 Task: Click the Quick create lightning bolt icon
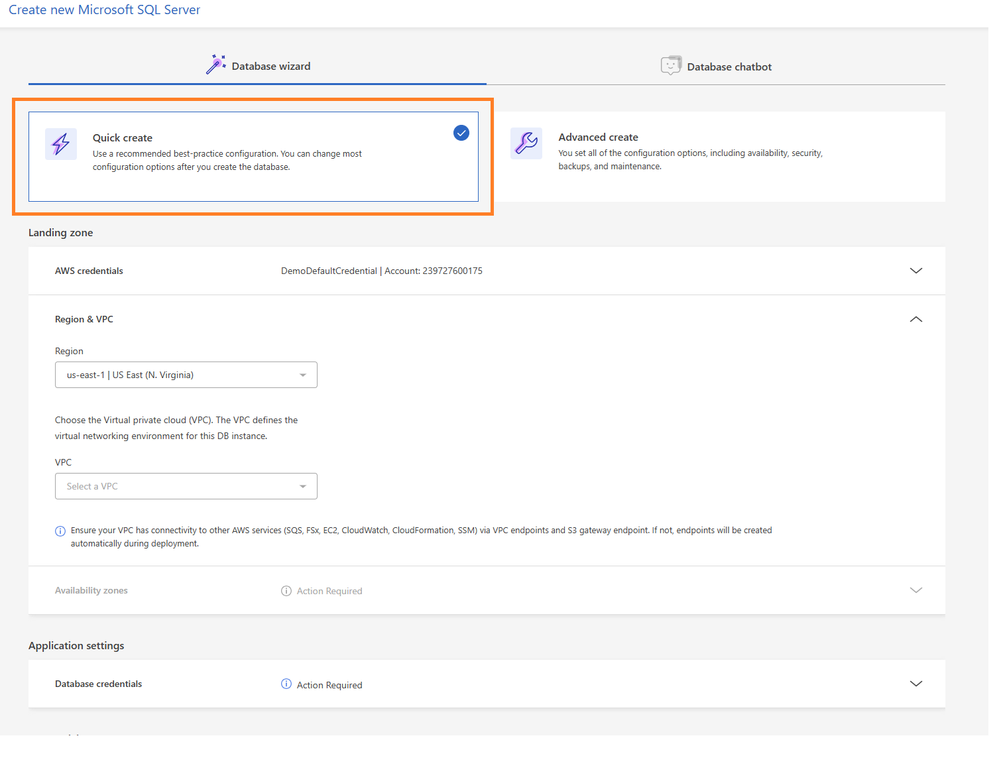point(61,144)
